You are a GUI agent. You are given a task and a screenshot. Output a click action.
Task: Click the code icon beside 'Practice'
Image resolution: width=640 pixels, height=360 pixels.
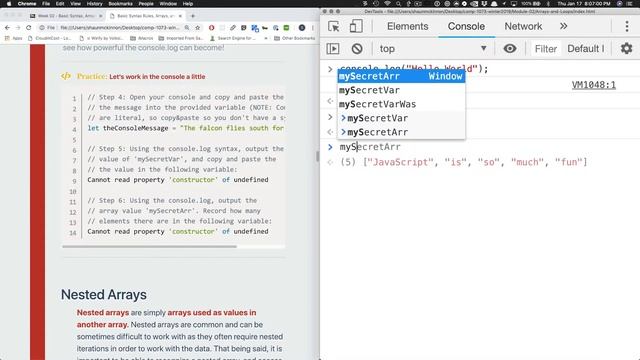66,76
